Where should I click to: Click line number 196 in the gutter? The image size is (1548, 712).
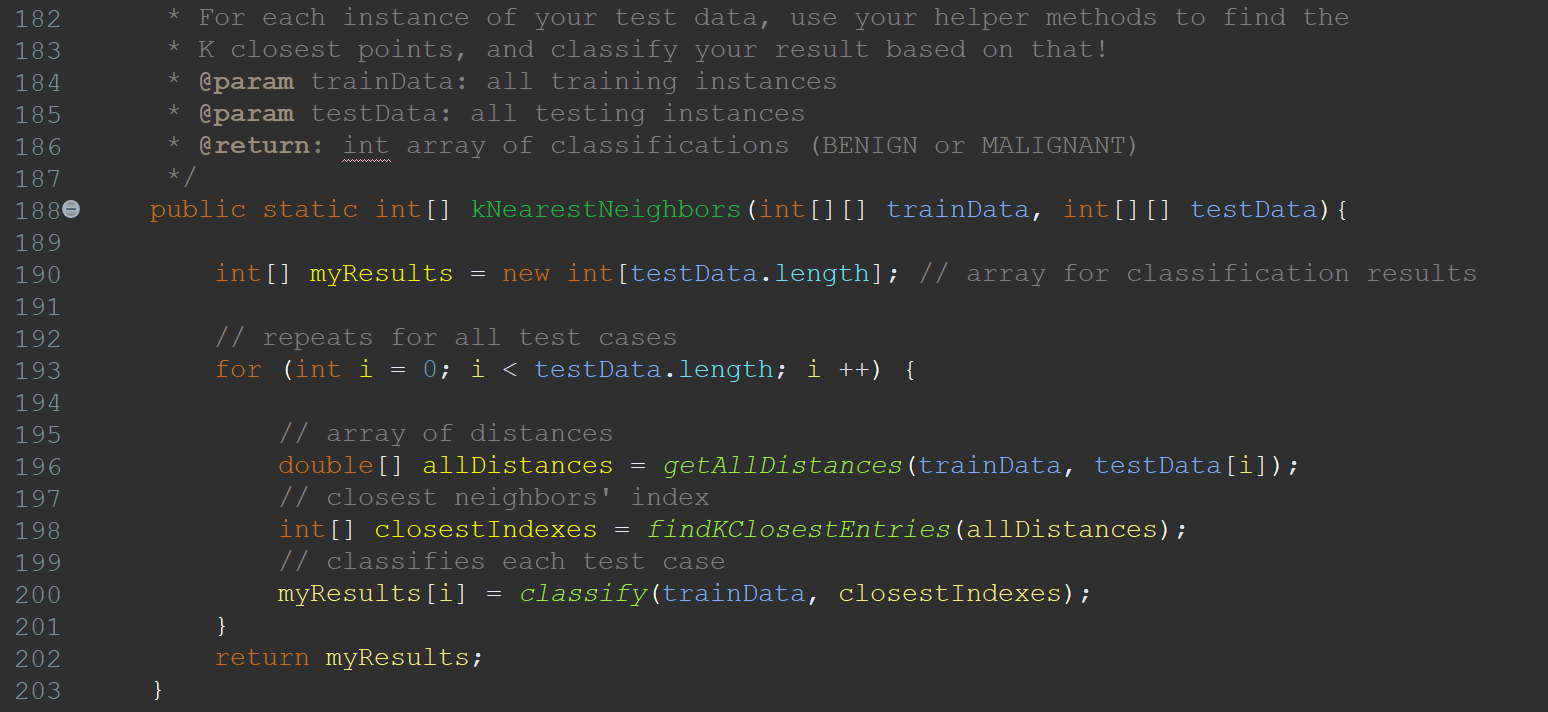(x=38, y=466)
